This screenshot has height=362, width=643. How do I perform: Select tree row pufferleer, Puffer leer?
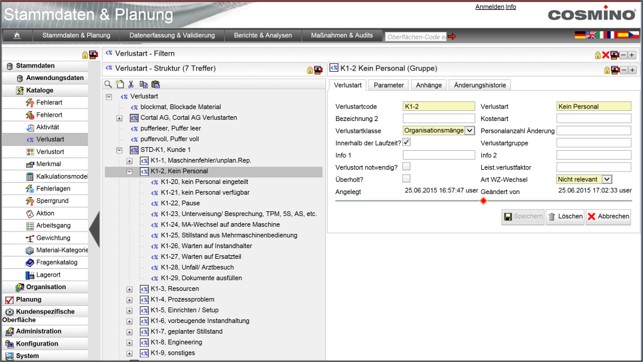click(170, 128)
